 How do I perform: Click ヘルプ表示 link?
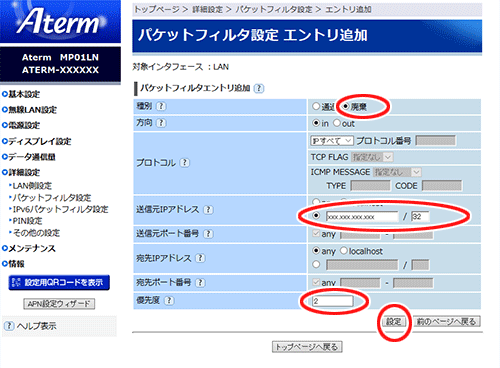coord(37,326)
